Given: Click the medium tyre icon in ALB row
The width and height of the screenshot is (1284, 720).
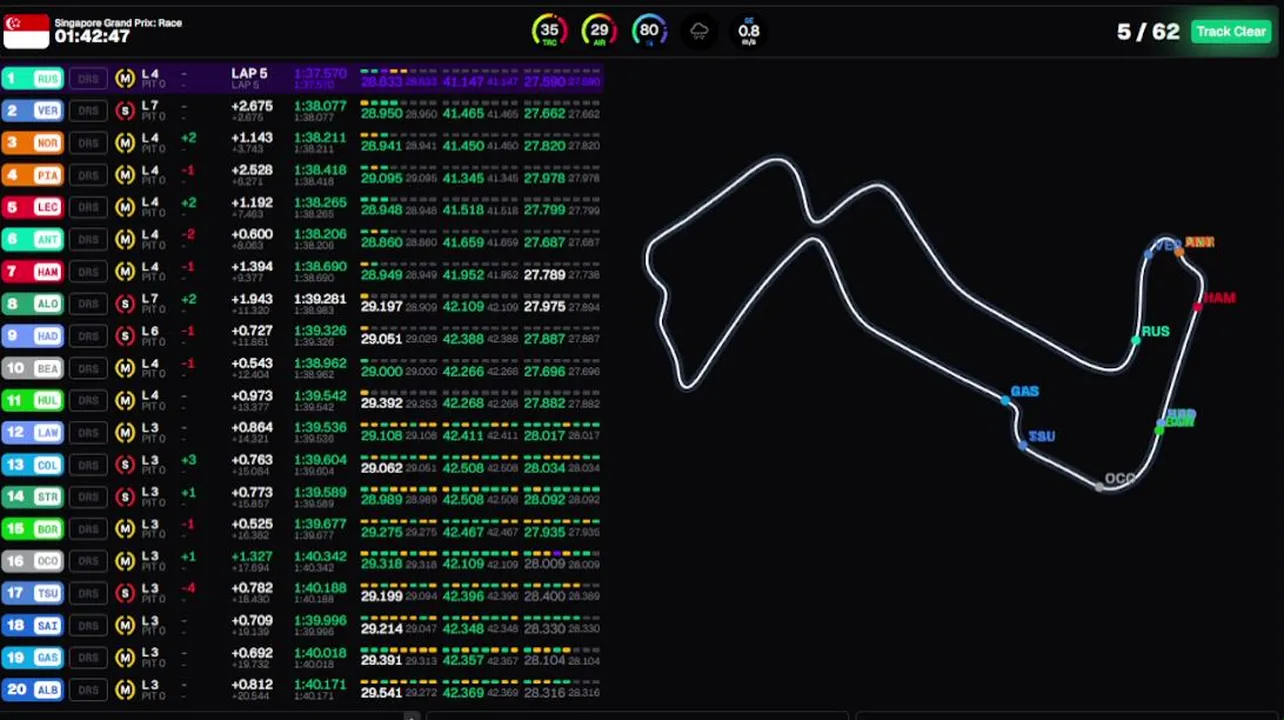Looking at the screenshot, I should (125, 690).
